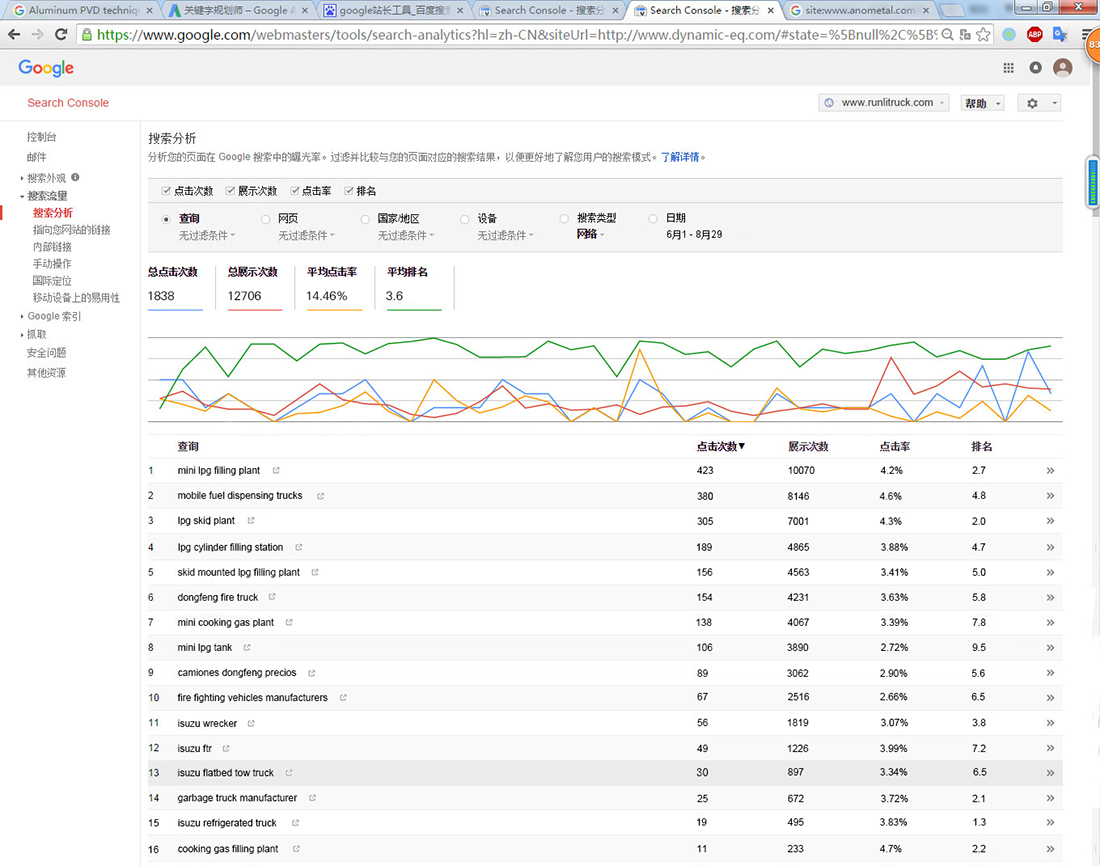Open the 查询 filter dropdown 无过滤条件
Image resolution: width=1100 pixels, height=866 pixels.
[207, 236]
